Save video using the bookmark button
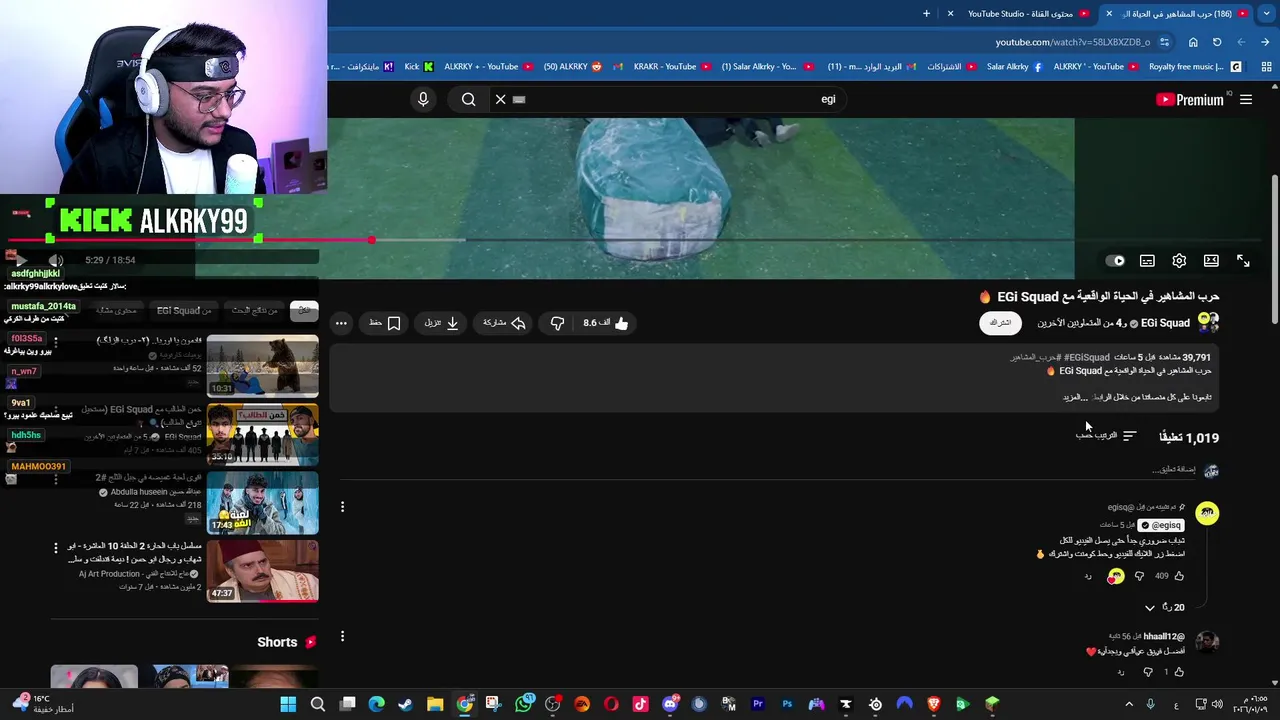This screenshot has height=720, width=1280. pyautogui.click(x=385, y=323)
